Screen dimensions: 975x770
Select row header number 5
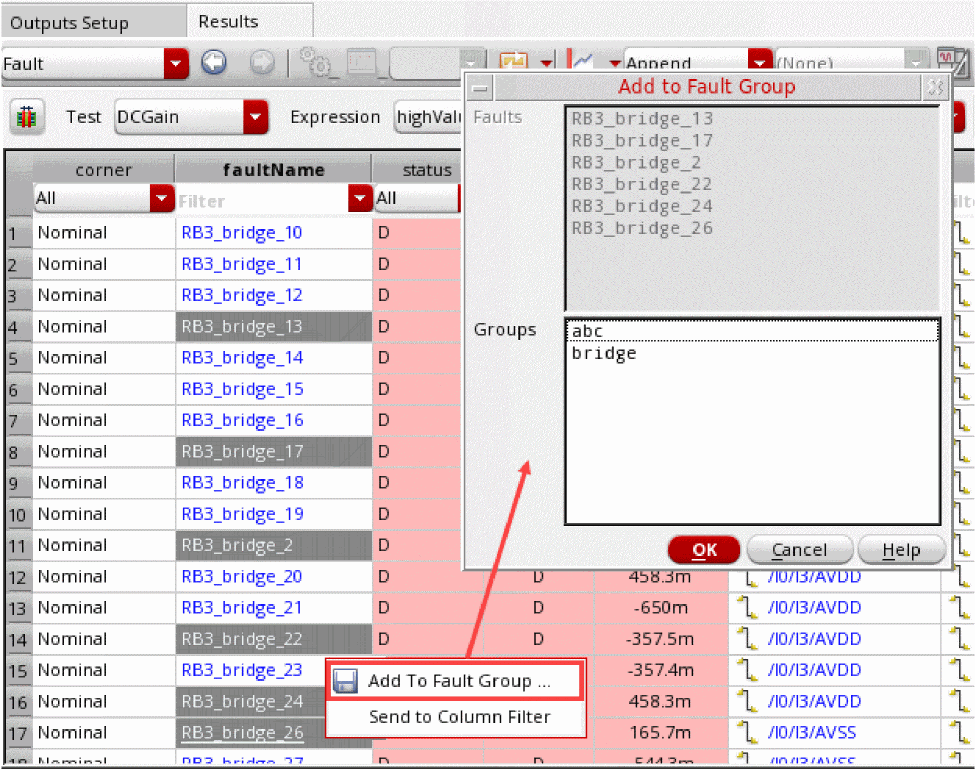click(17, 359)
